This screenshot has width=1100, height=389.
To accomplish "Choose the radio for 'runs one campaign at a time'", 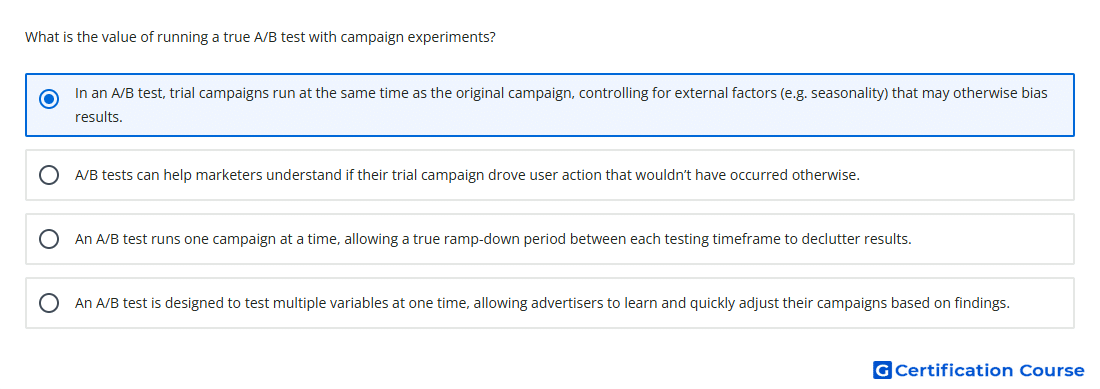I will tap(48, 239).
